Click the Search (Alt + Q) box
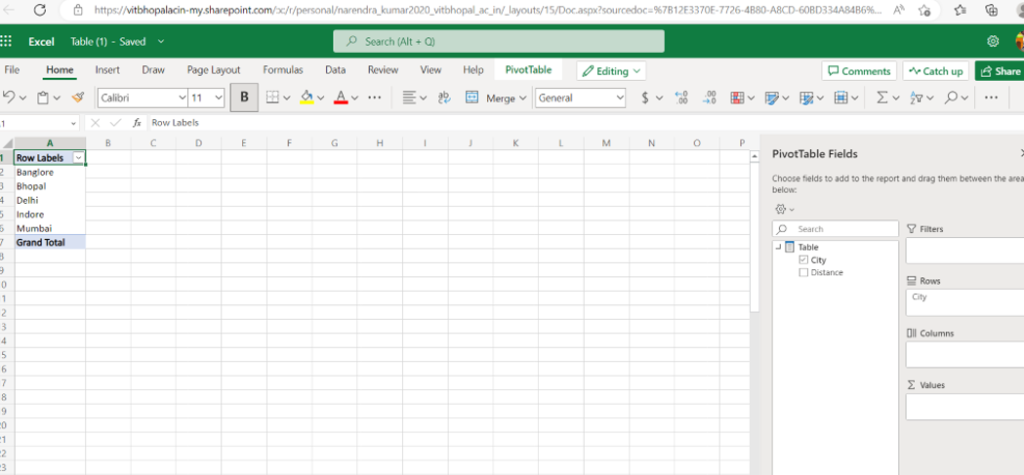Image resolution: width=1024 pixels, height=475 pixels. pyautogui.click(x=498, y=41)
